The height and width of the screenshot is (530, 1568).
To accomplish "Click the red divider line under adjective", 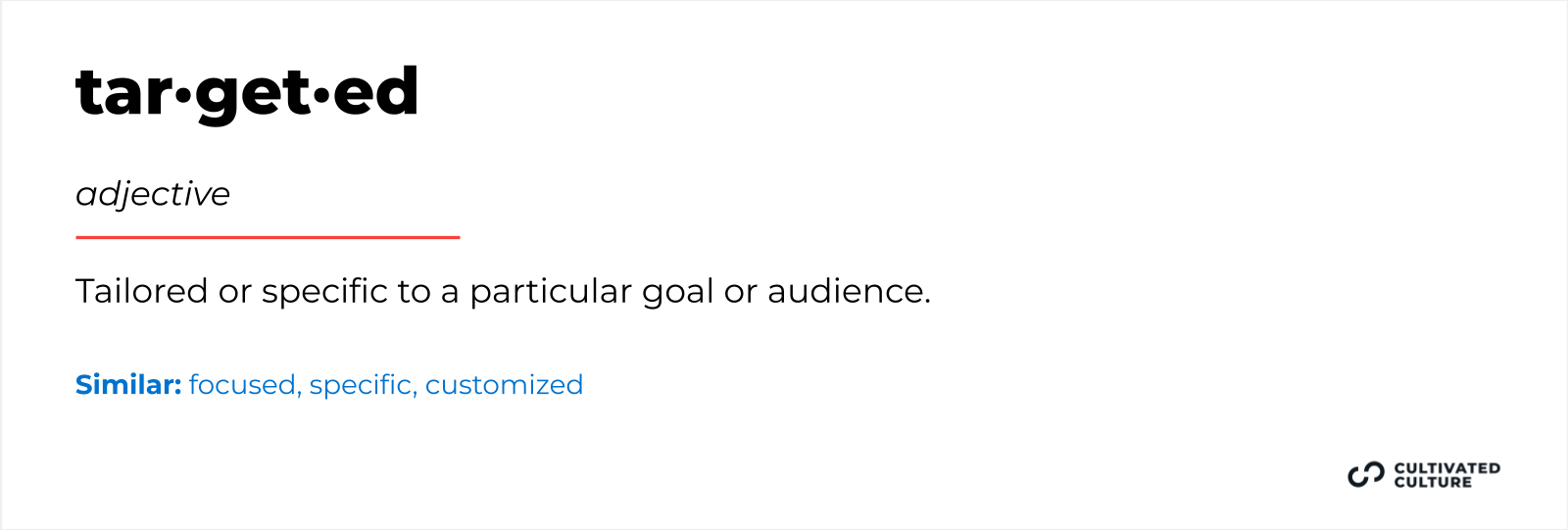I will pyautogui.click(x=268, y=237).
